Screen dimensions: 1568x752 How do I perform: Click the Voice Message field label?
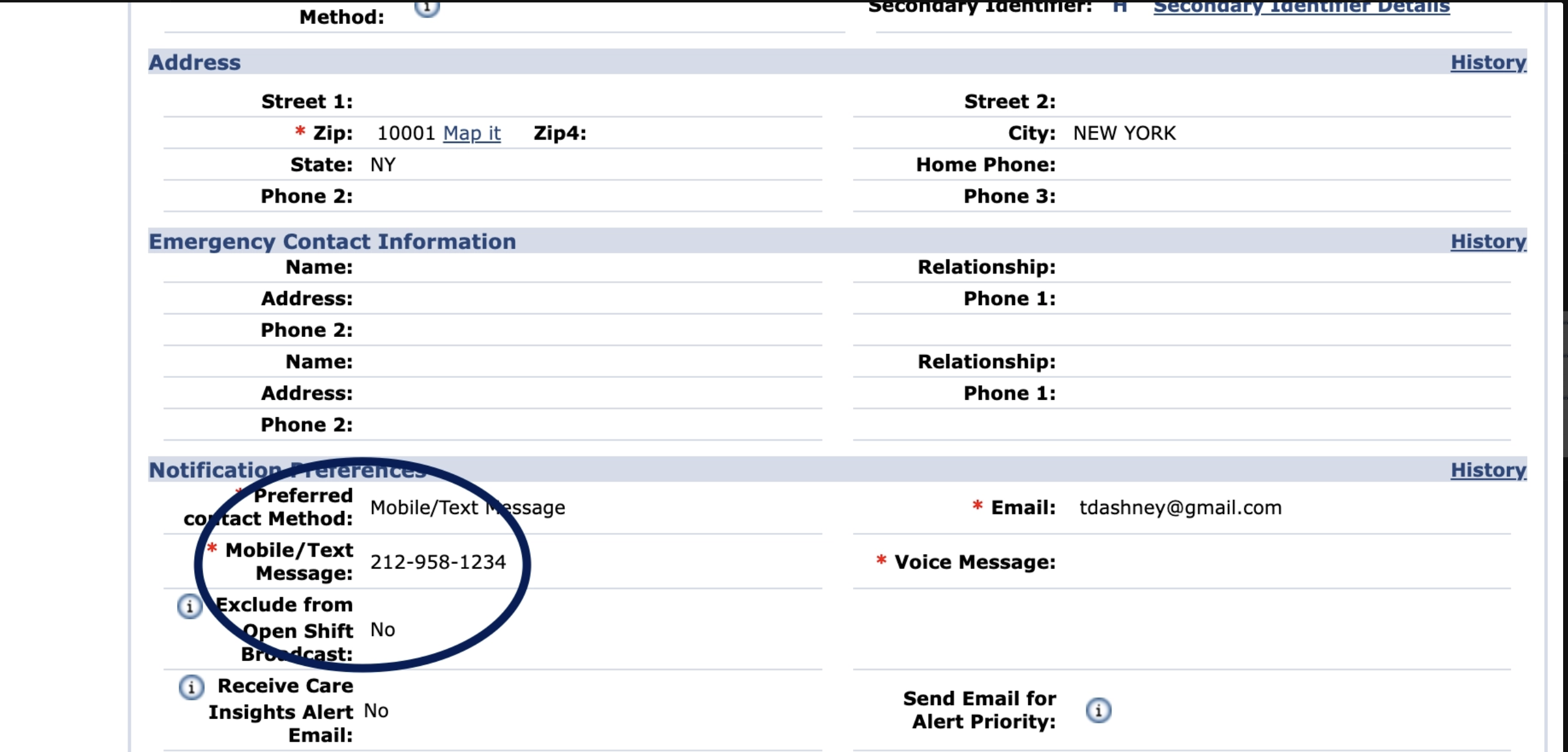975,562
